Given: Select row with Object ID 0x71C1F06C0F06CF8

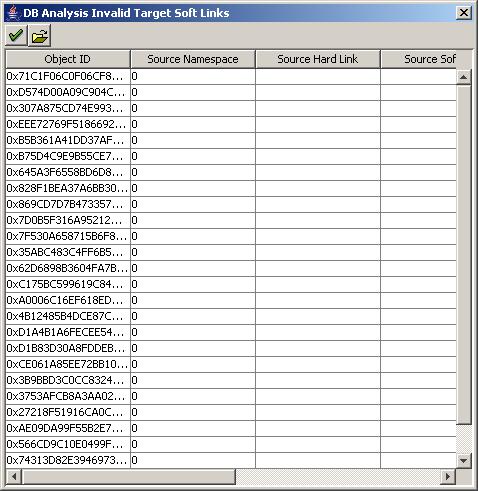Looking at the screenshot, I should pyautogui.click(x=231, y=77).
